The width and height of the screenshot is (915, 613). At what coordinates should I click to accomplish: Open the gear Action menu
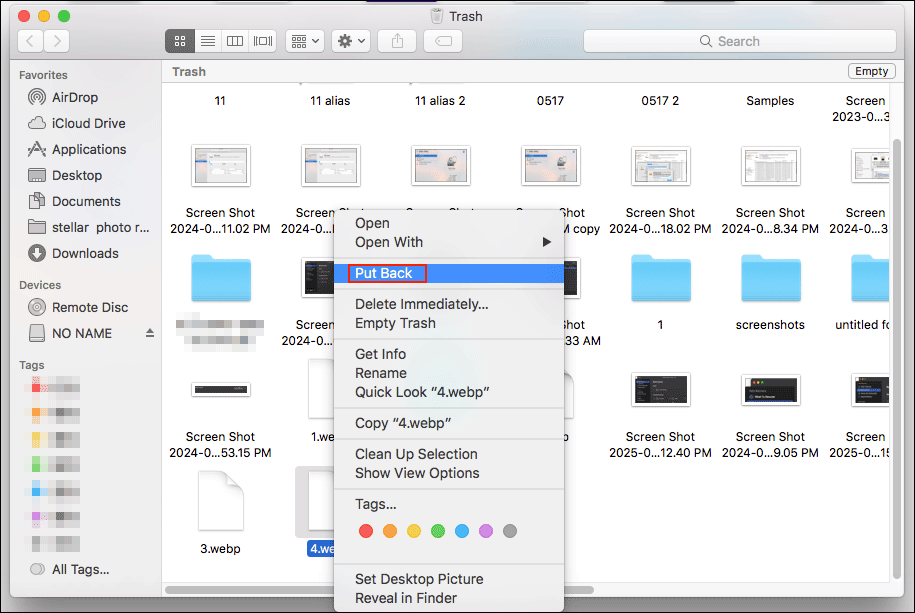351,41
